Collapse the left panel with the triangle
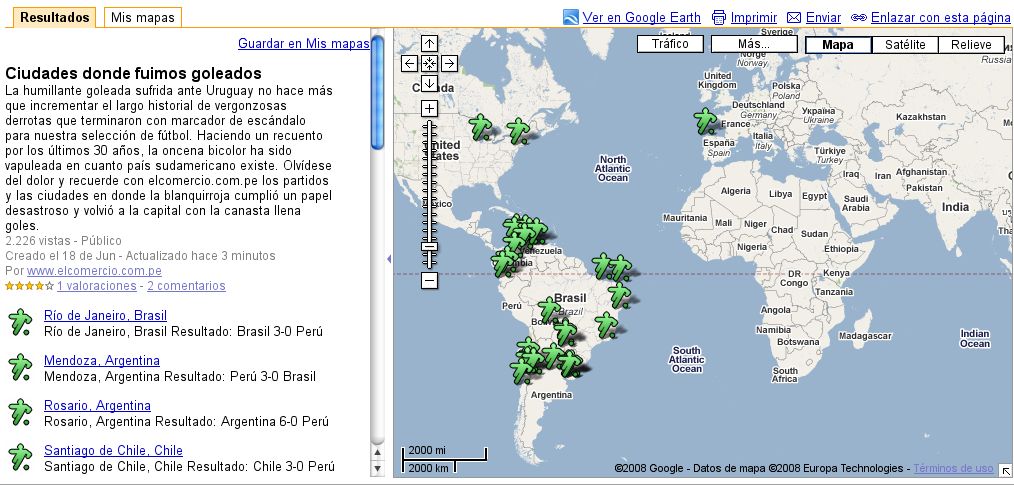 point(389,259)
